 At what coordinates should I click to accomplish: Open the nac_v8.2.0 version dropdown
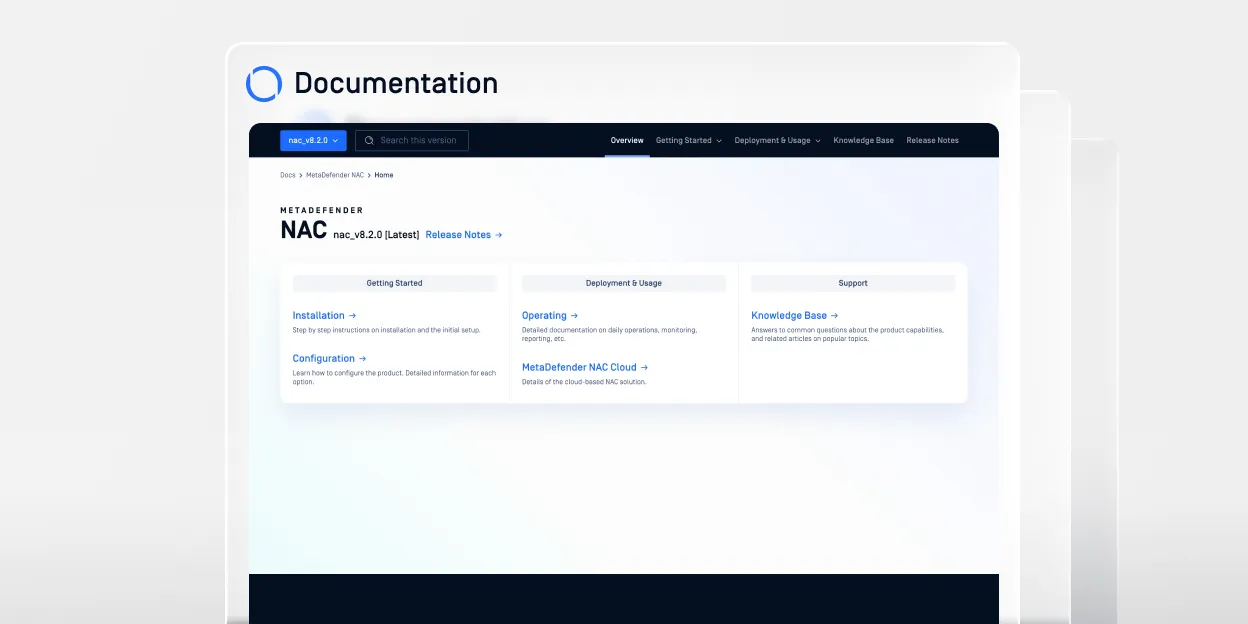(x=313, y=141)
